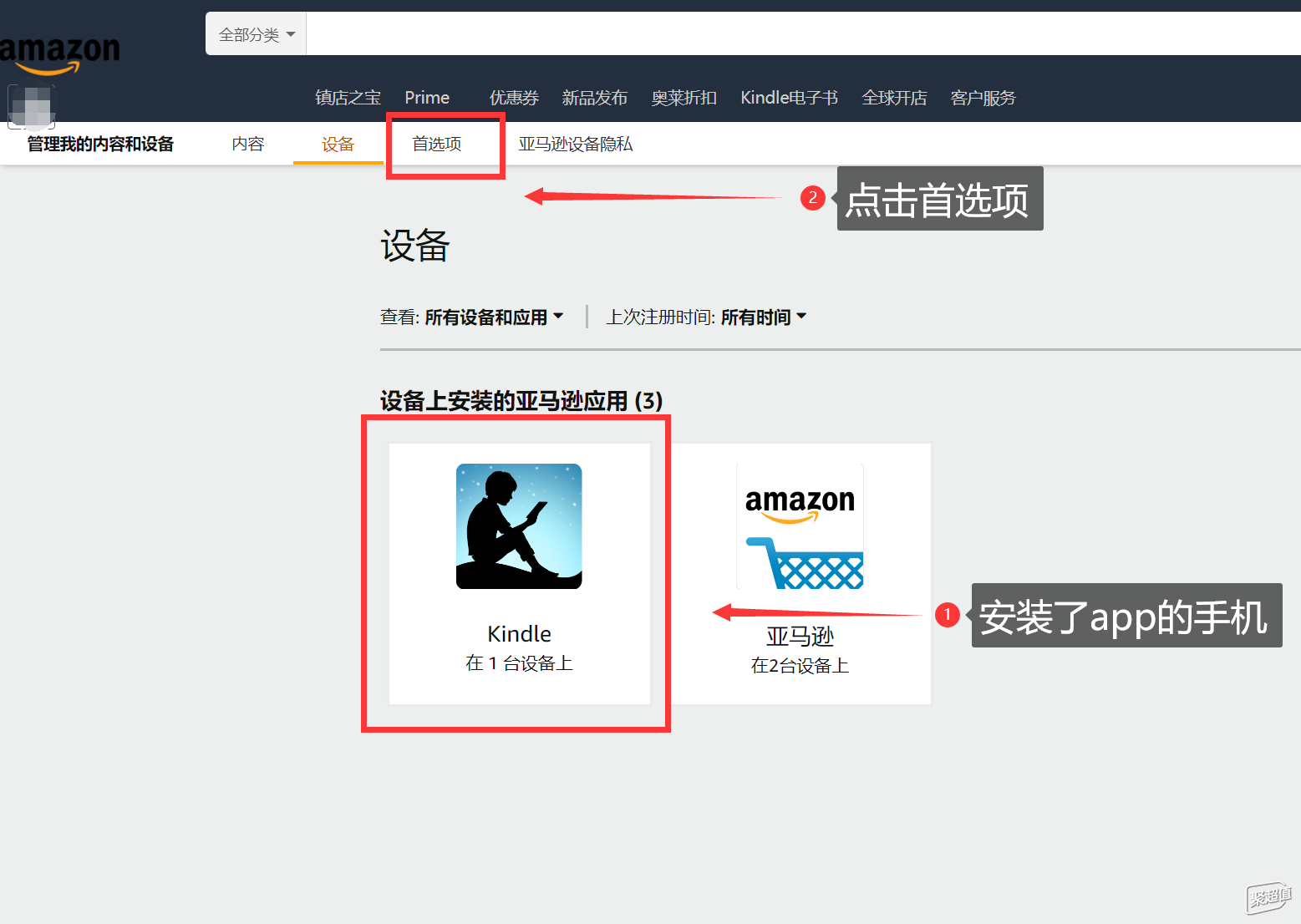Click '在2台设备上' under 亚马逊

coord(800,666)
